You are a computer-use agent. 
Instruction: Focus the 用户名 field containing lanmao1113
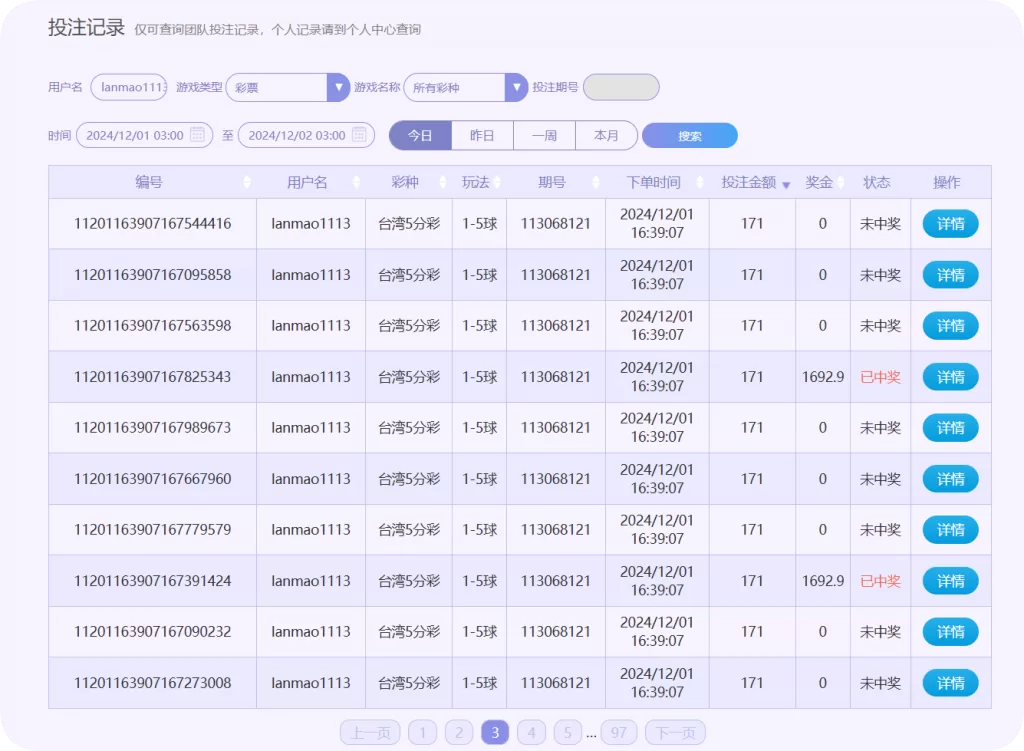point(129,88)
